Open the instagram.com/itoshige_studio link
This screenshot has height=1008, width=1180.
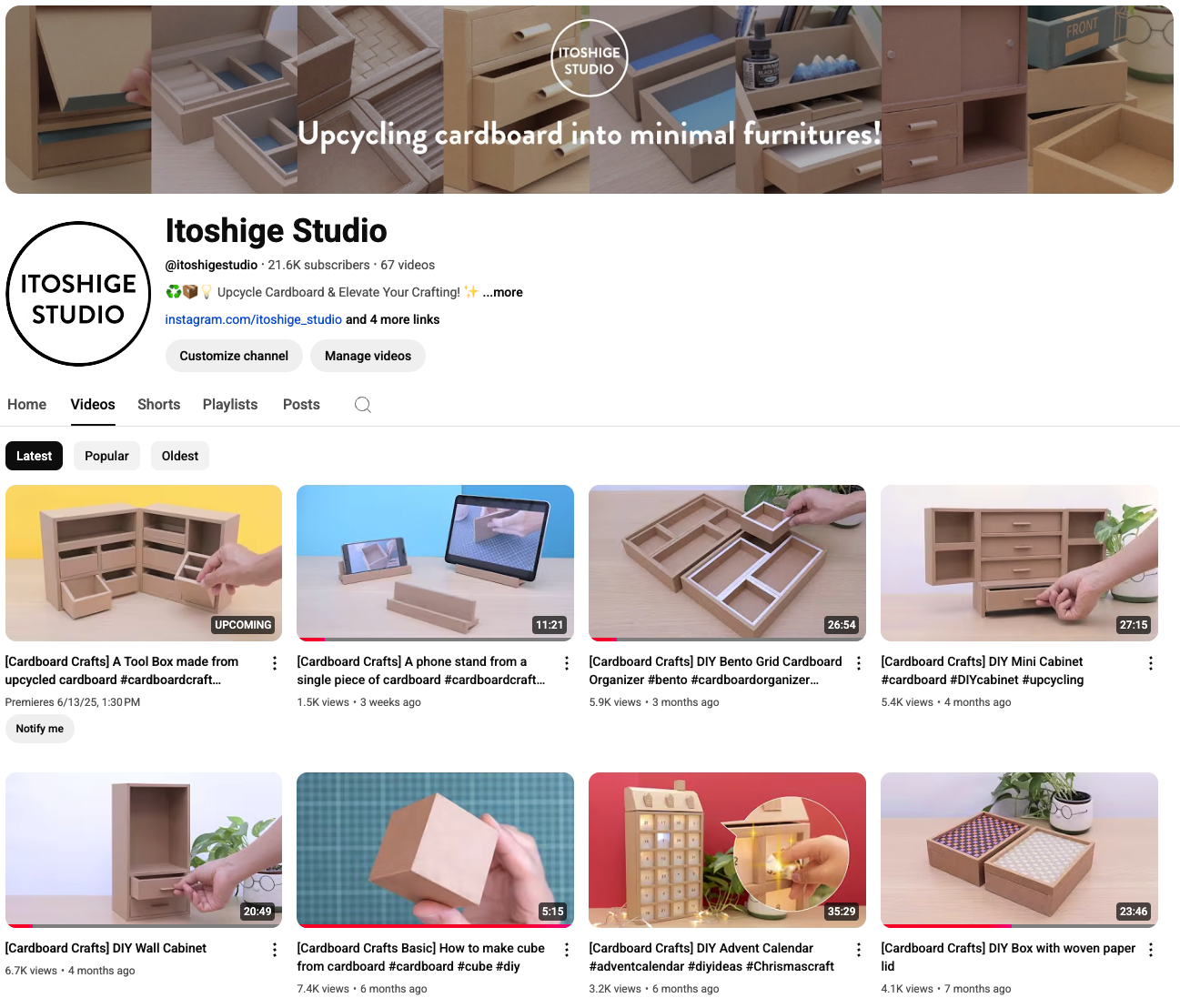254,319
